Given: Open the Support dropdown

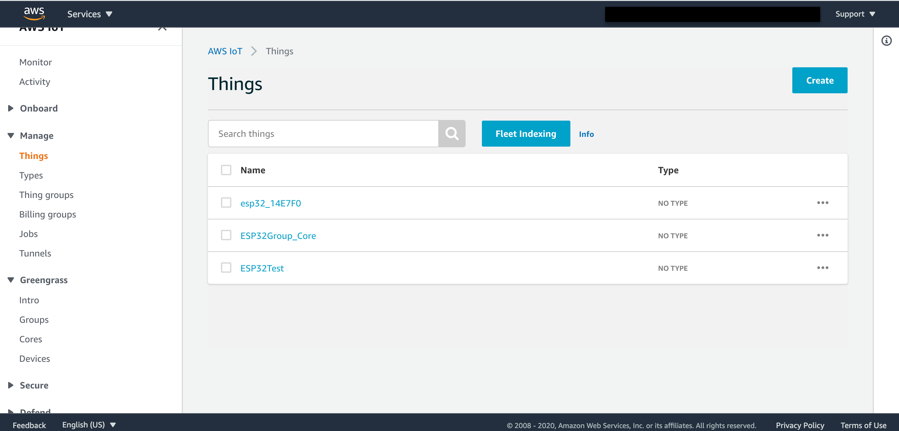Looking at the screenshot, I should 855,14.
